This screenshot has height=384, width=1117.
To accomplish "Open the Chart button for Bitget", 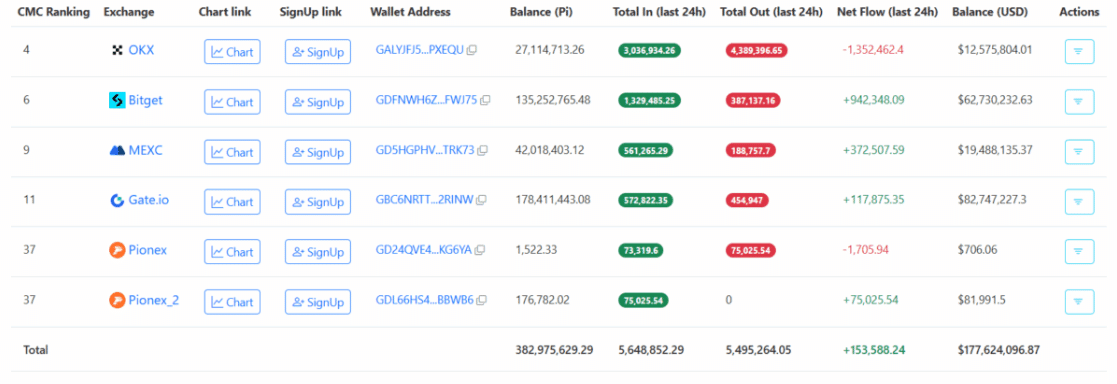I will [232, 102].
